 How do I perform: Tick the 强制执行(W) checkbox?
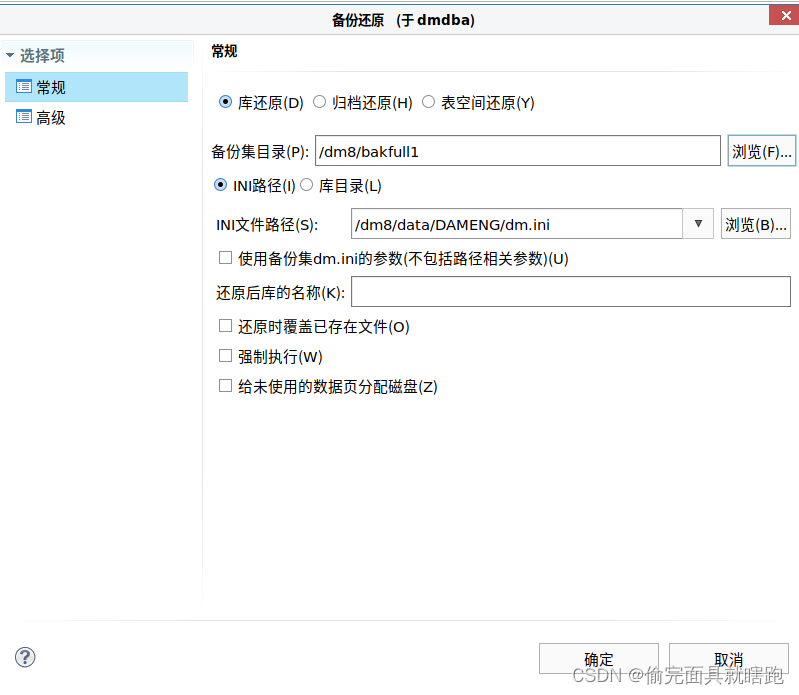[225, 356]
